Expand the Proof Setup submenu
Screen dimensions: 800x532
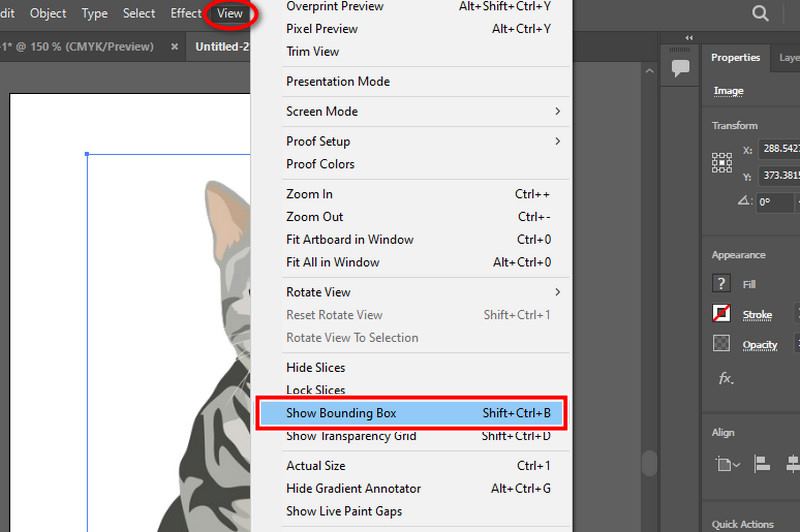pyautogui.click(x=418, y=141)
